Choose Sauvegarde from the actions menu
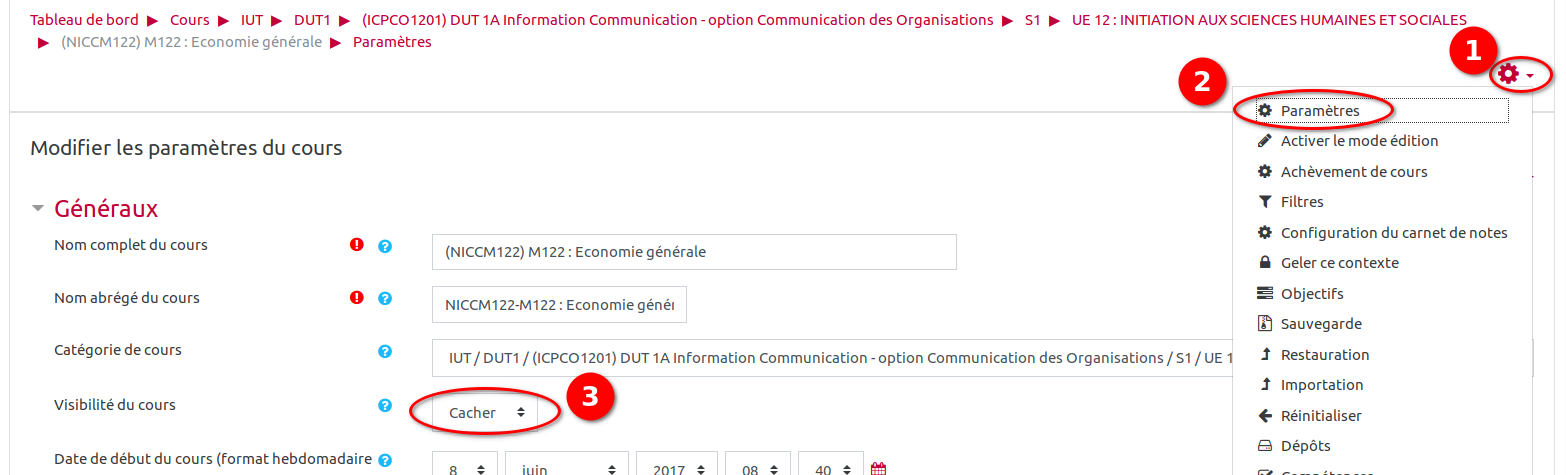The image size is (1566, 475). pos(1320,324)
